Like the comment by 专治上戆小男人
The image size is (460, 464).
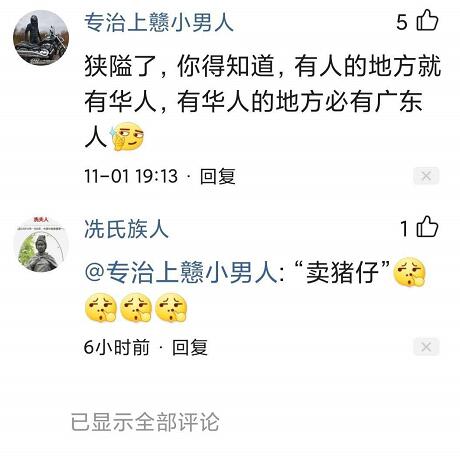pos(427,21)
